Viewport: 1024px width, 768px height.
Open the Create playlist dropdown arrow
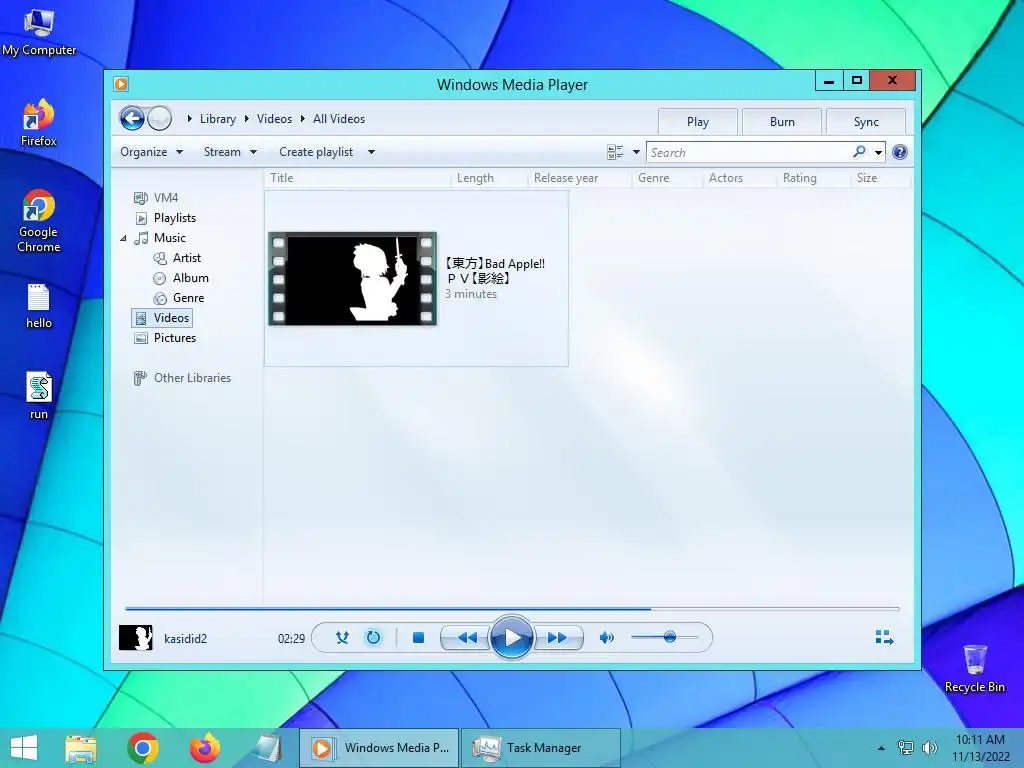click(371, 152)
